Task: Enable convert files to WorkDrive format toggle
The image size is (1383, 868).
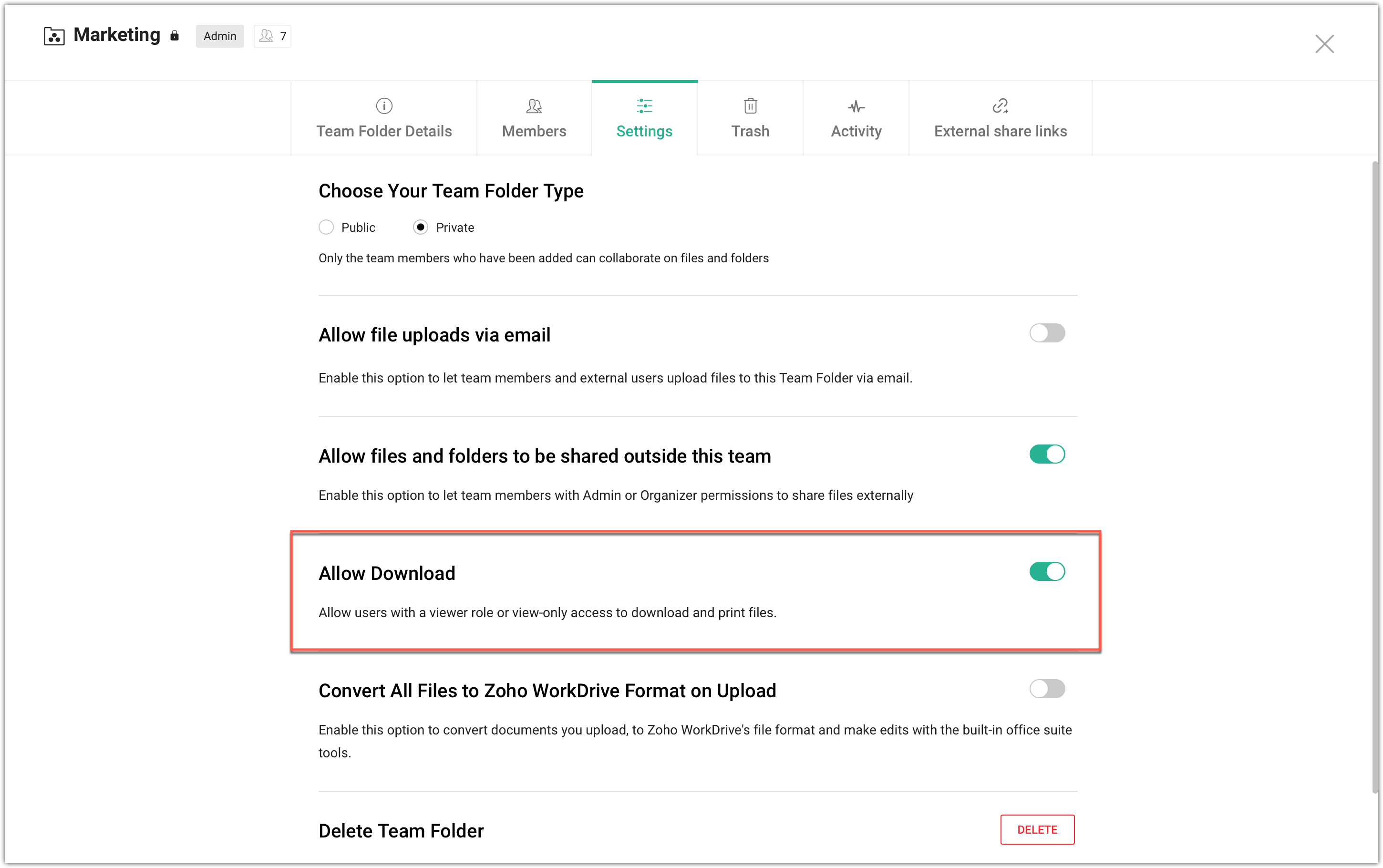Action: click(x=1047, y=688)
